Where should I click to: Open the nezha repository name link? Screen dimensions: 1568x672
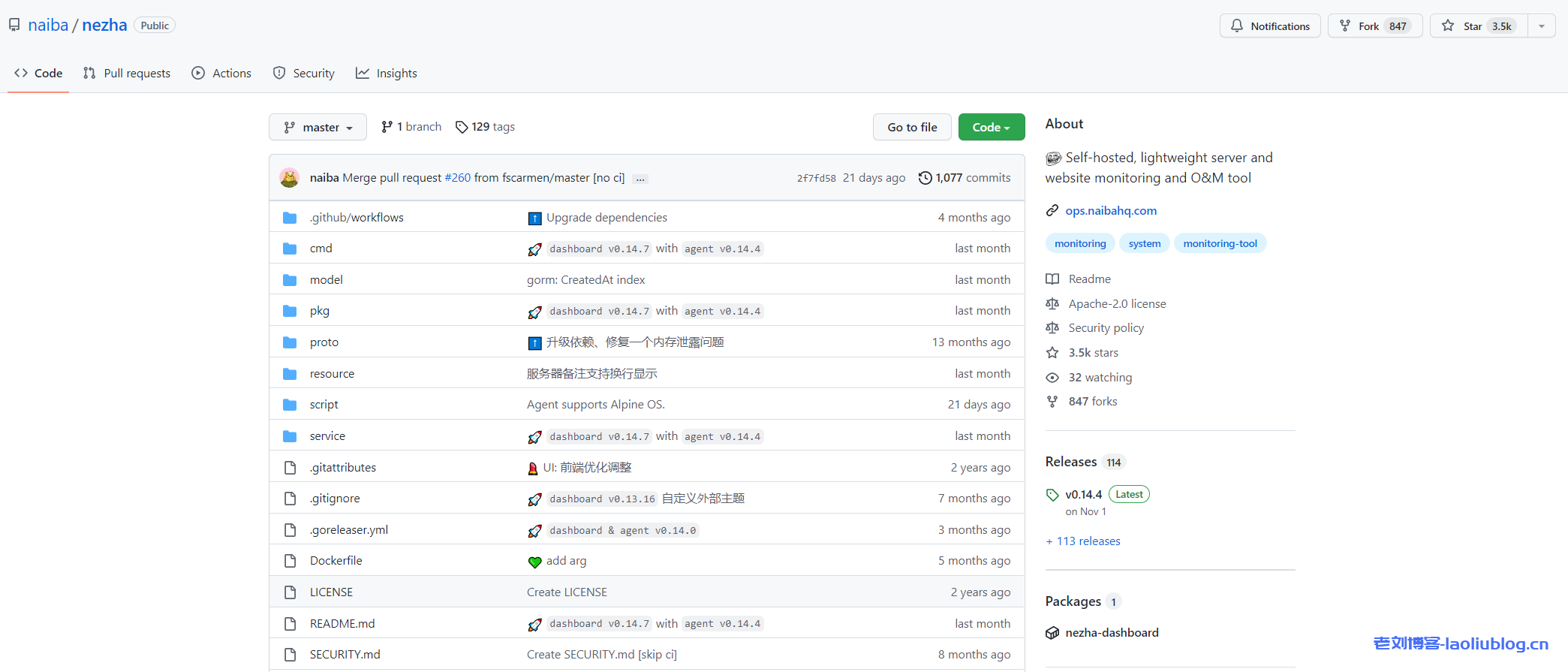104,26
